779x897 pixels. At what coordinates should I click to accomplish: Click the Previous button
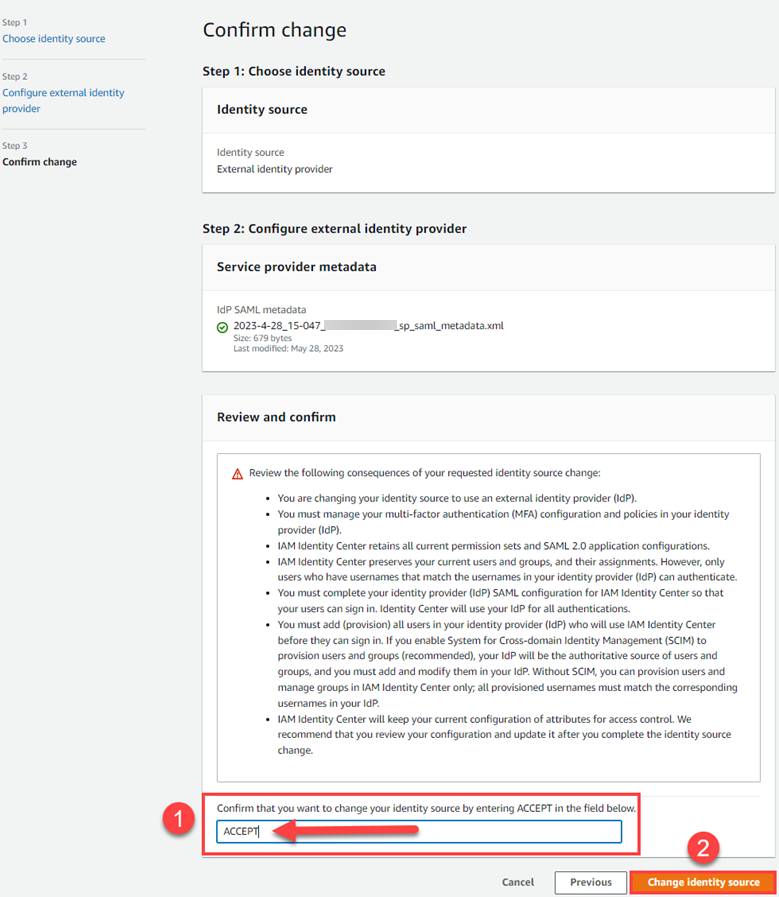click(590, 882)
